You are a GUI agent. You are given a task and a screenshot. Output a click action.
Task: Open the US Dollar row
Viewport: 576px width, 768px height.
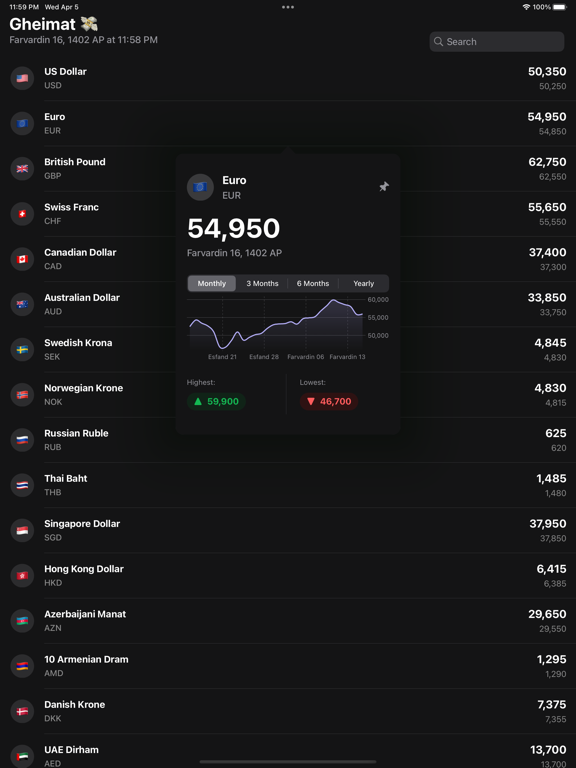point(288,78)
